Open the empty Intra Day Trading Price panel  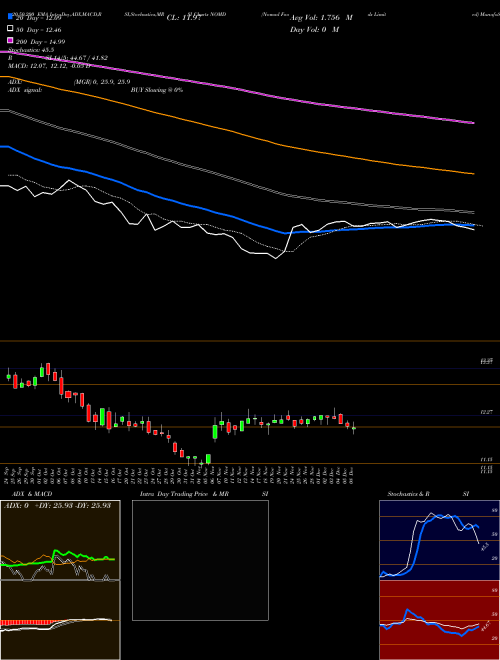(200, 560)
